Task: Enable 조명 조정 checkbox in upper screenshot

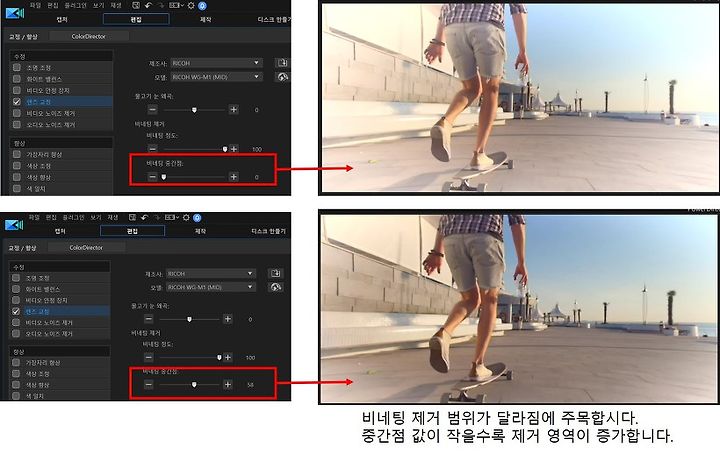Action: (17, 67)
